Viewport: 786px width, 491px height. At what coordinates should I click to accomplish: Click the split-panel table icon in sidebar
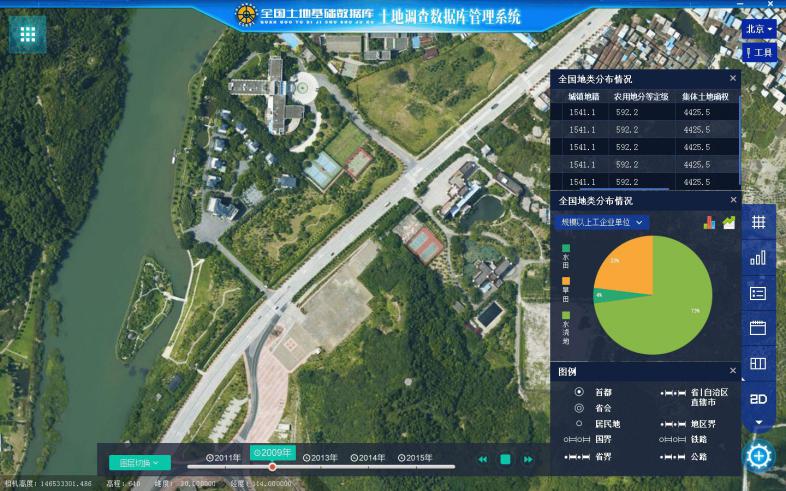point(759,363)
